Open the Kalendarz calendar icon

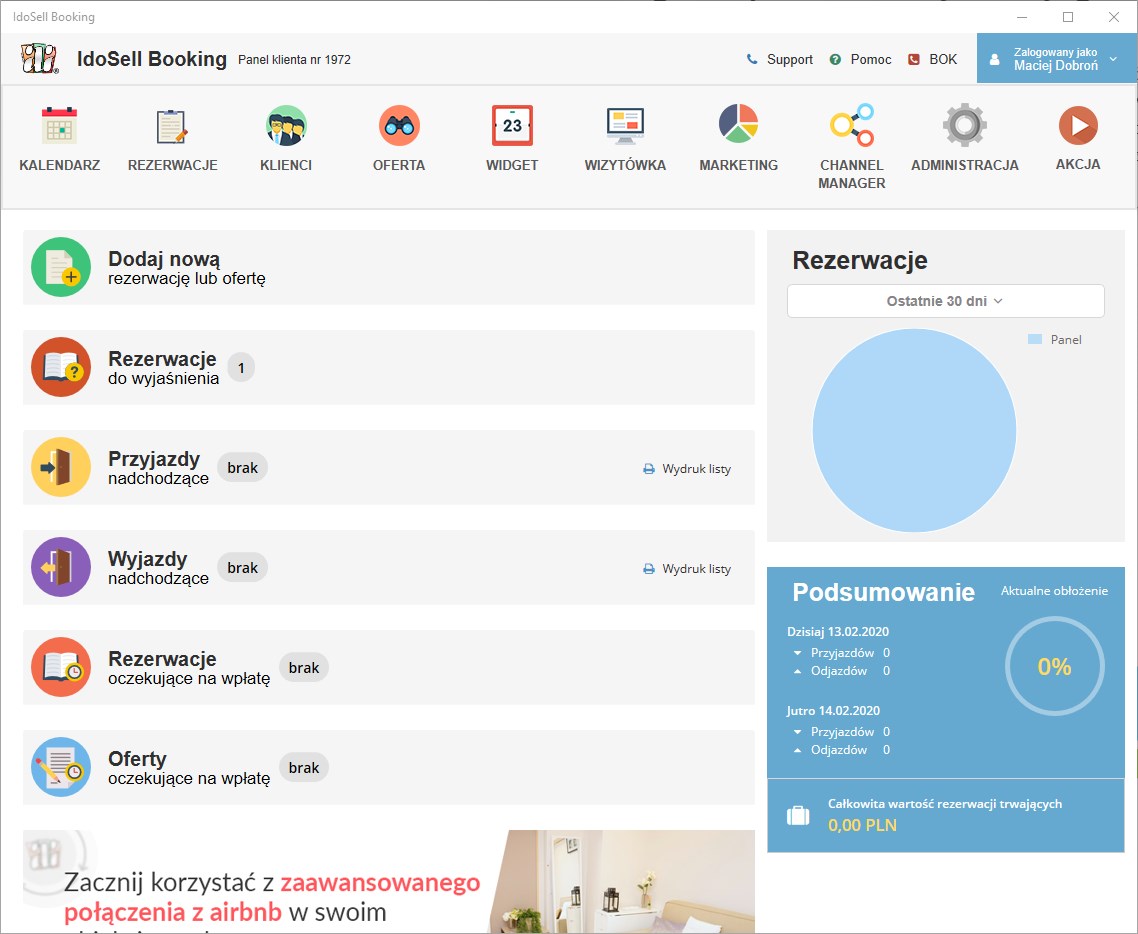[60, 126]
